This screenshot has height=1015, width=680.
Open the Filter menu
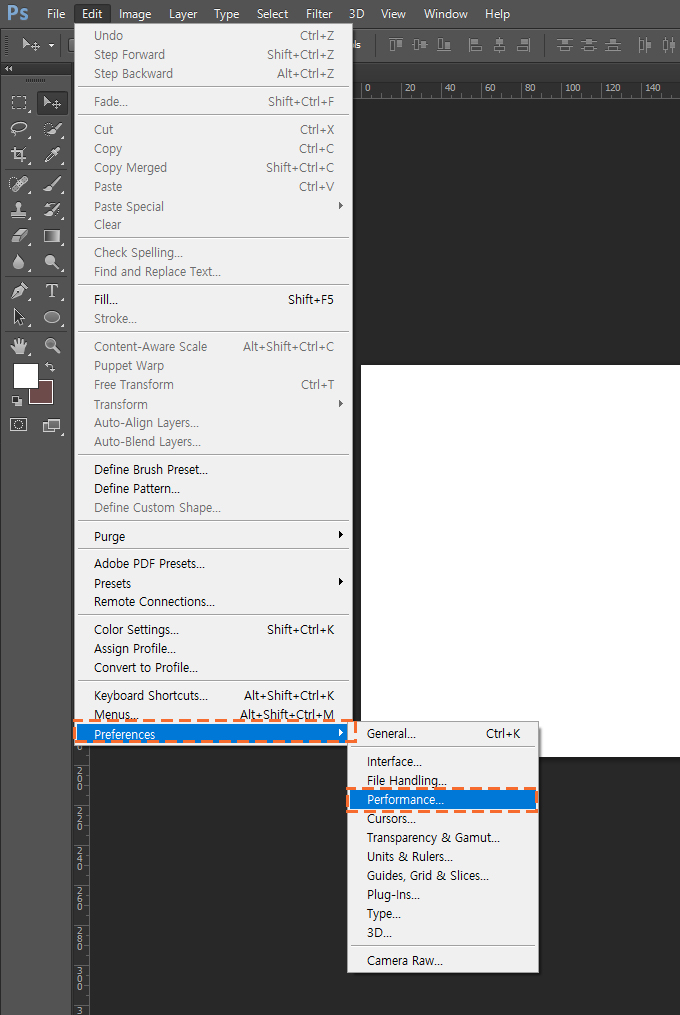(319, 14)
